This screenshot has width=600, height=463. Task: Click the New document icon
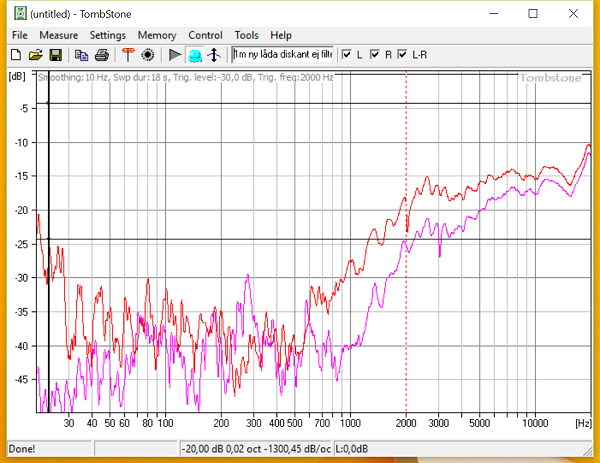point(16,55)
